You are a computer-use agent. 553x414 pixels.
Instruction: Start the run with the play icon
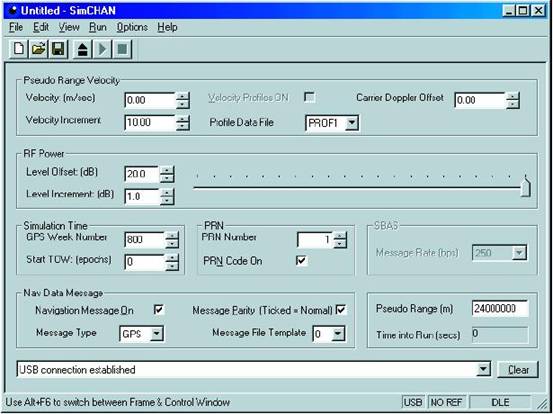coord(103,49)
